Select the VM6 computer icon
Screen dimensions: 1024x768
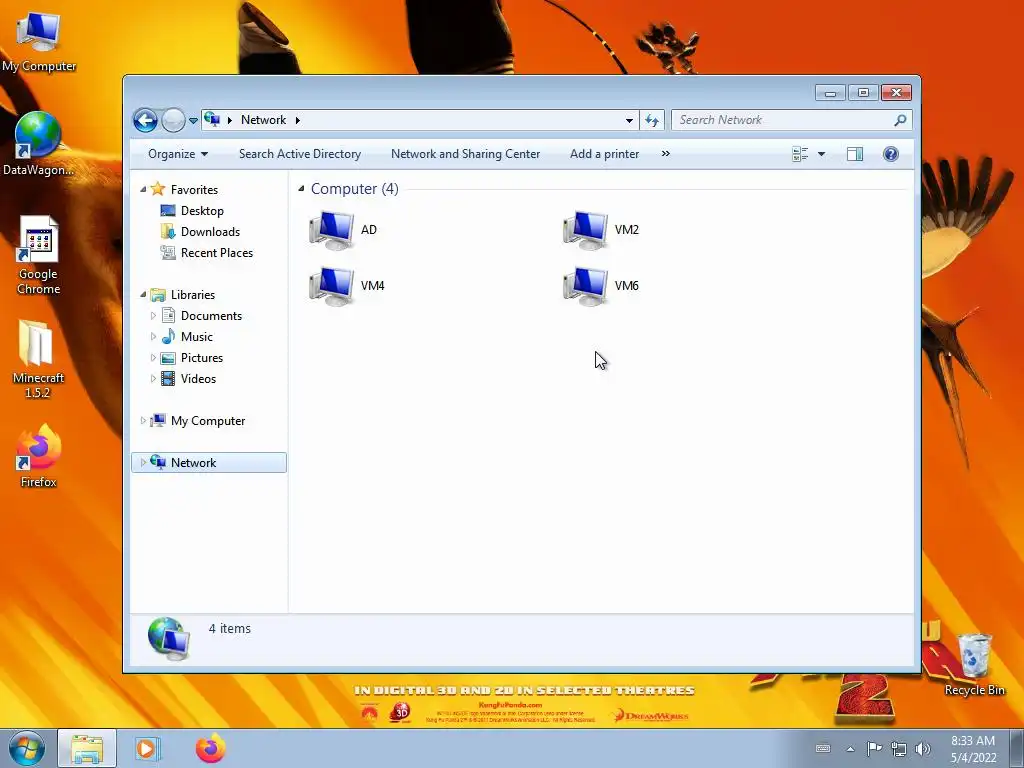pos(585,286)
